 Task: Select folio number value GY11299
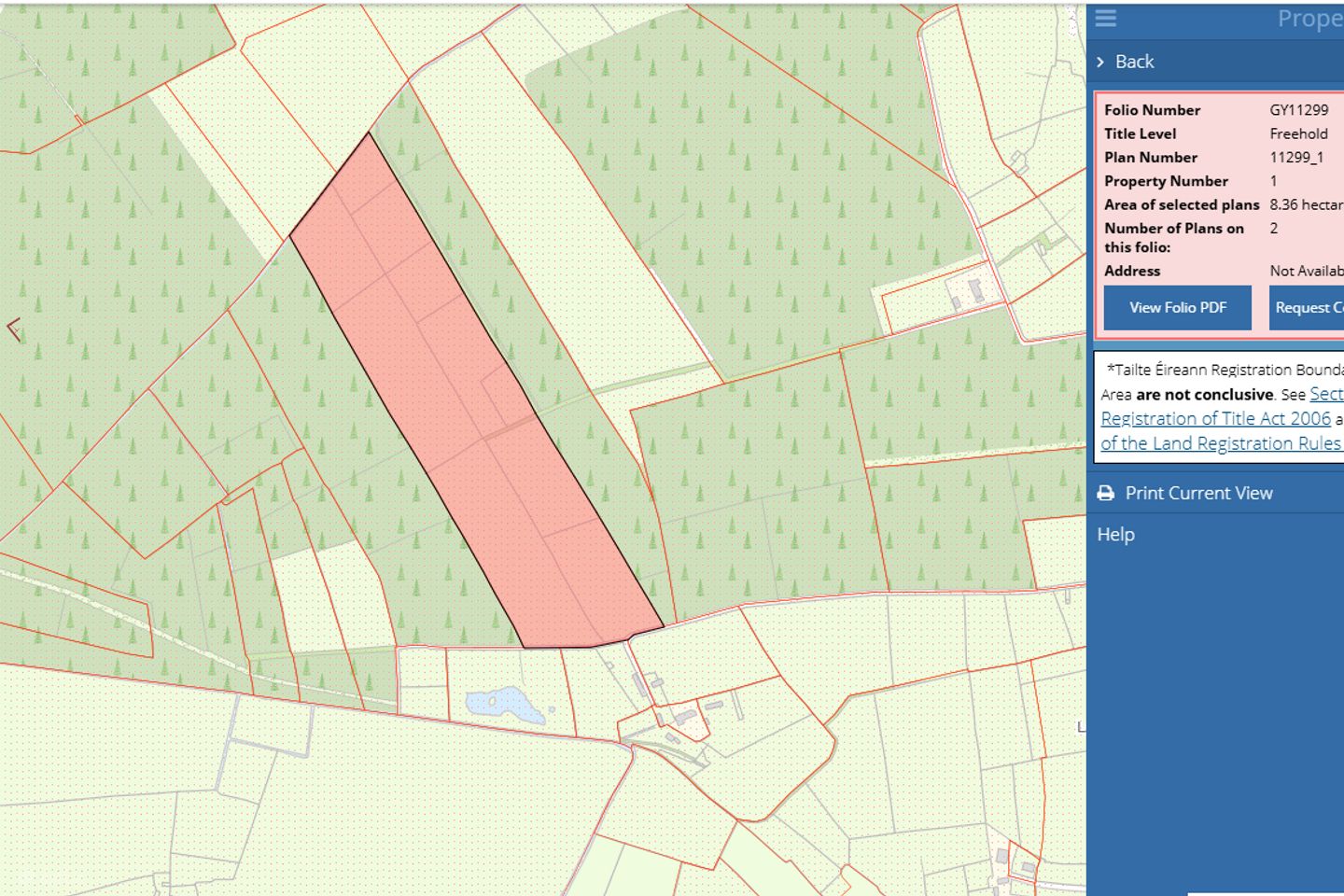[1298, 110]
